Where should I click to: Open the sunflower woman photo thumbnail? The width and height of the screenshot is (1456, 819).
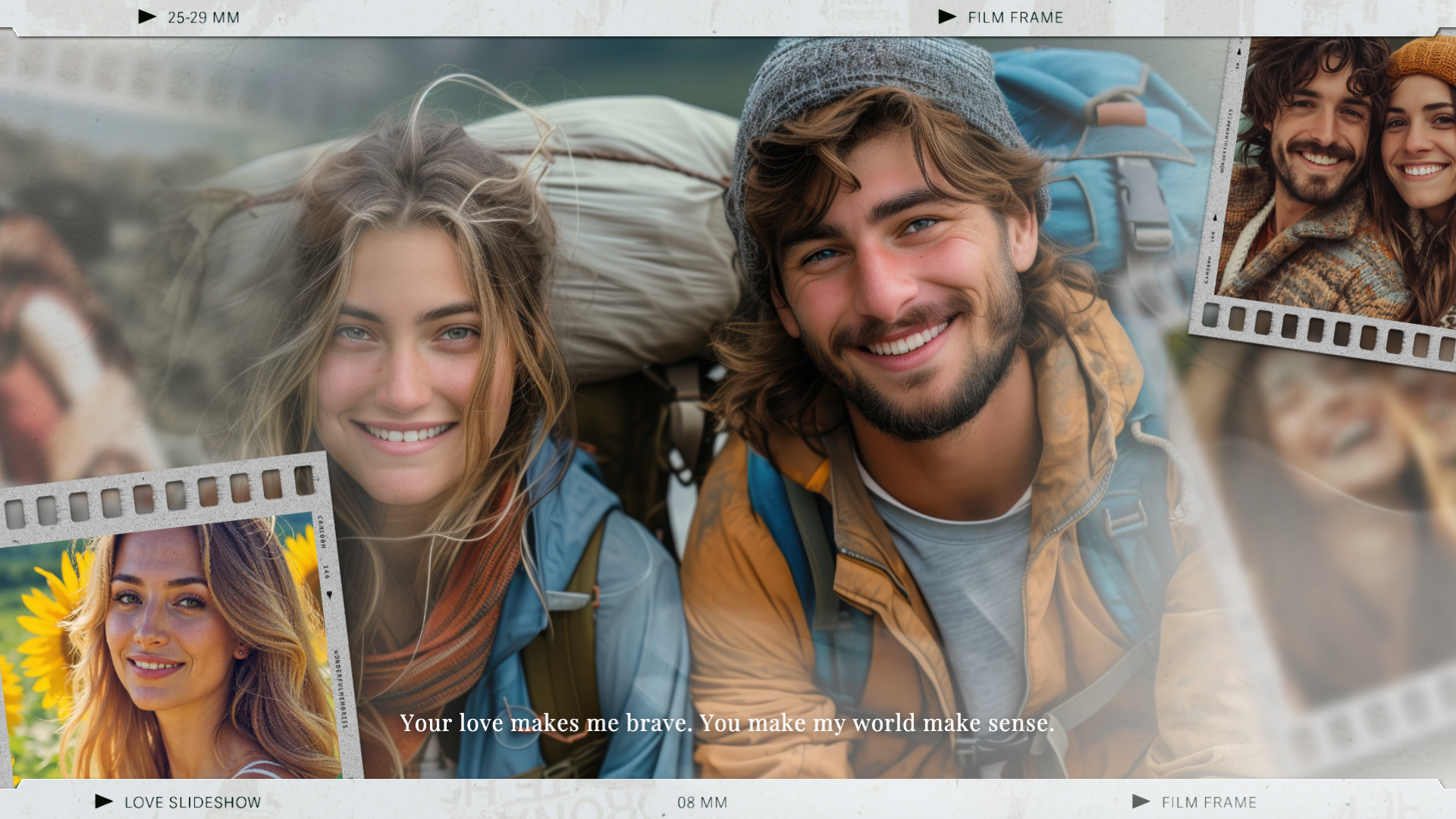tap(167, 652)
